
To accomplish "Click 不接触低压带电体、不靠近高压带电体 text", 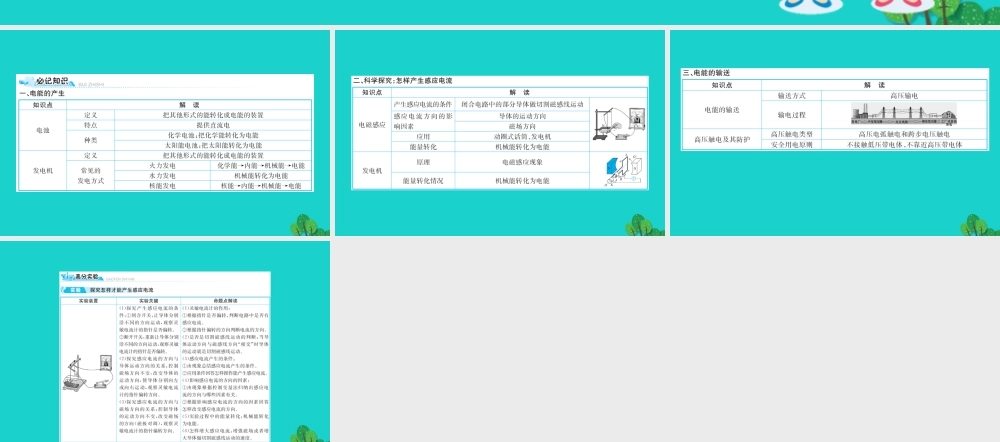I will coord(904,145).
